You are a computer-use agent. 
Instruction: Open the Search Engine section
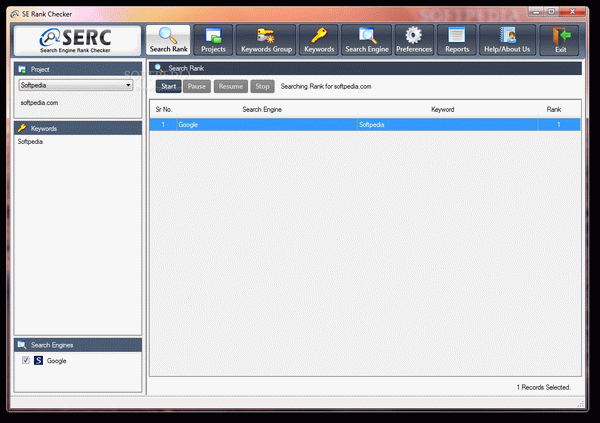point(367,40)
